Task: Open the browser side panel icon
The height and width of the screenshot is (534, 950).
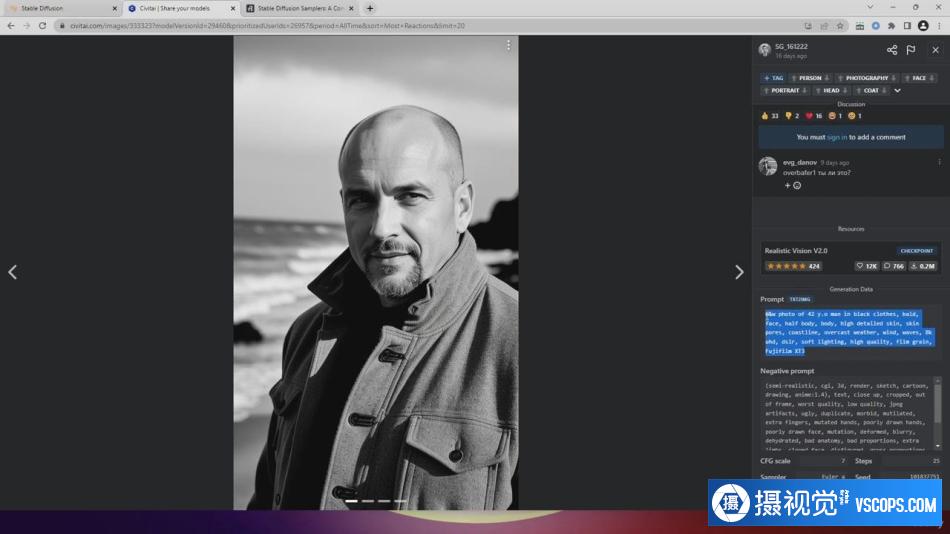Action: click(907, 26)
